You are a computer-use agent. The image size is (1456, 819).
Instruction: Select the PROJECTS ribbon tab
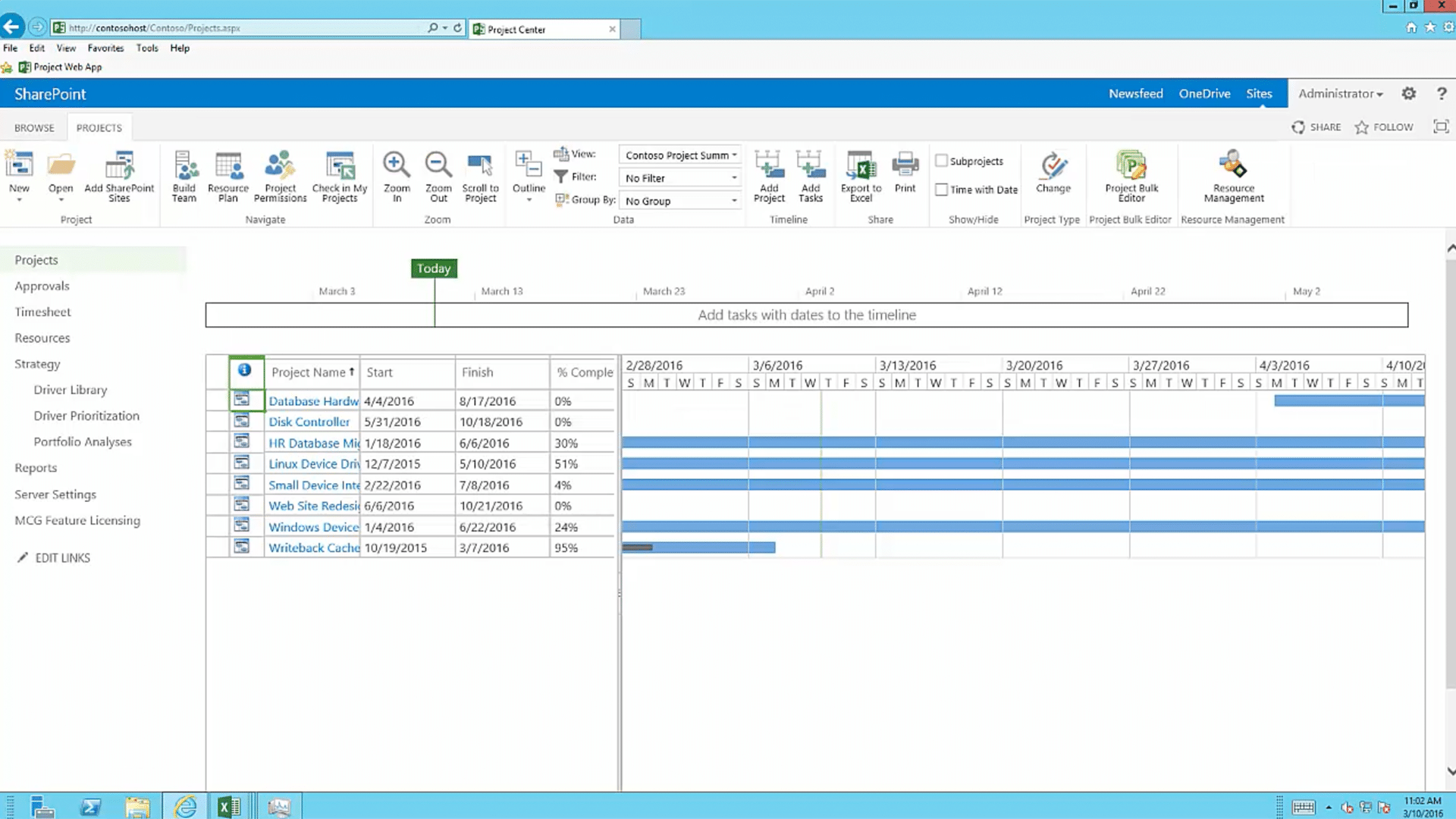(99, 127)
